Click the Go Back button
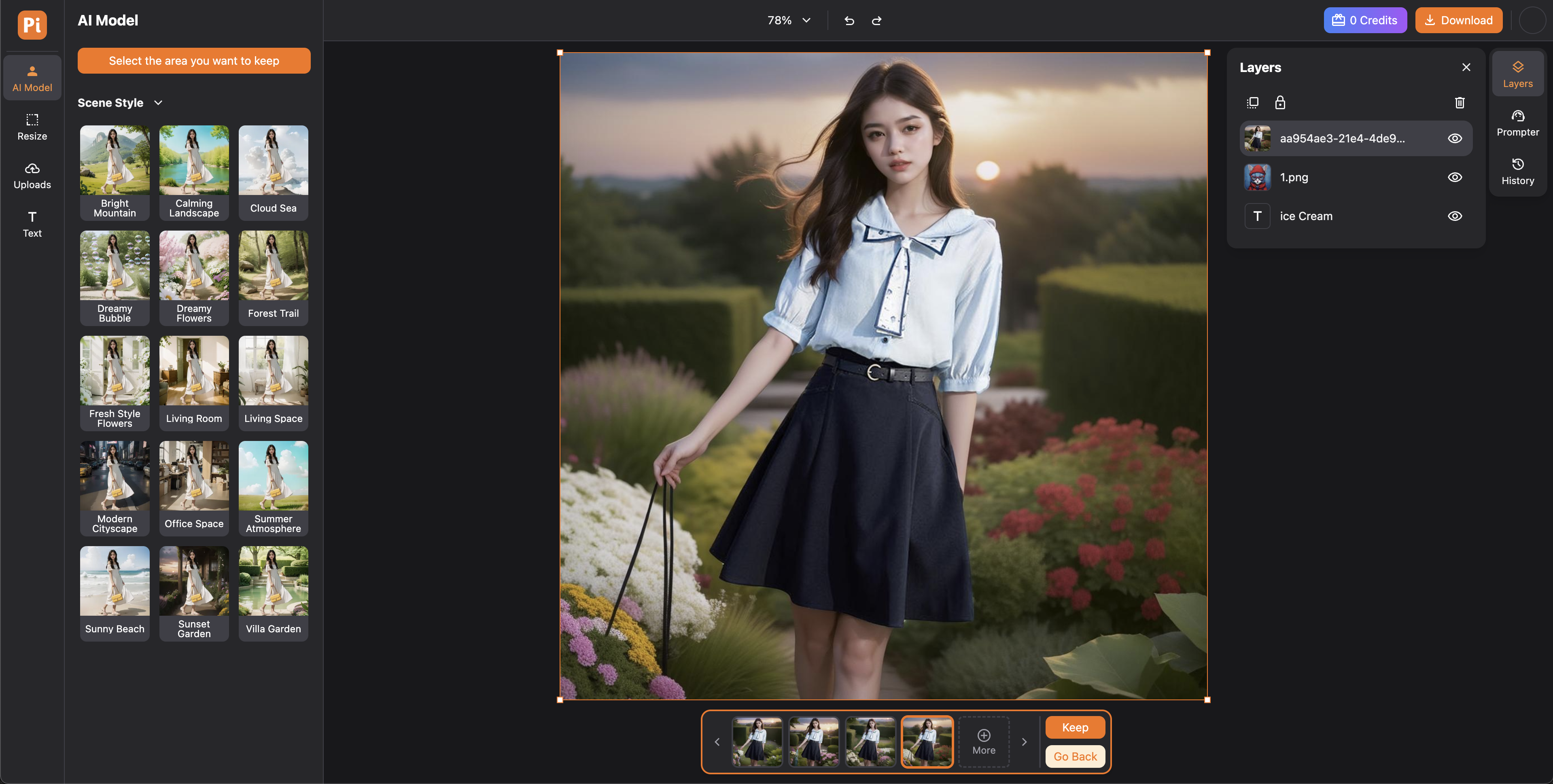The height and width of the screenshot is (784, 1553). point(1074,756)
